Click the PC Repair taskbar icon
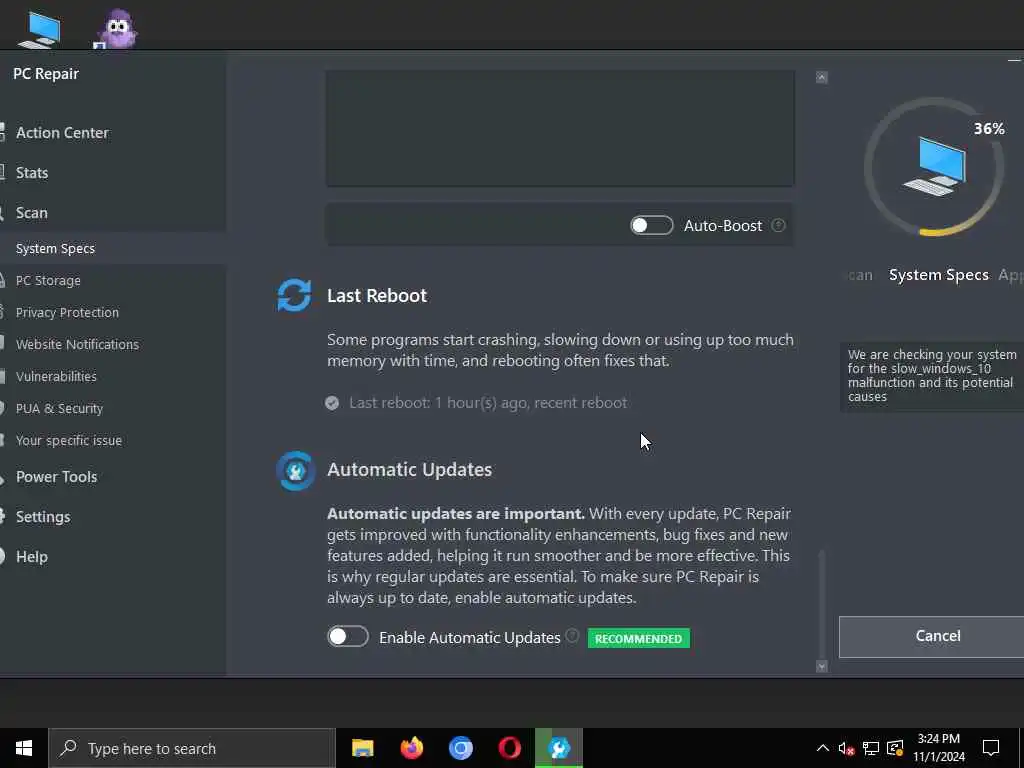 tap(559, 748)
